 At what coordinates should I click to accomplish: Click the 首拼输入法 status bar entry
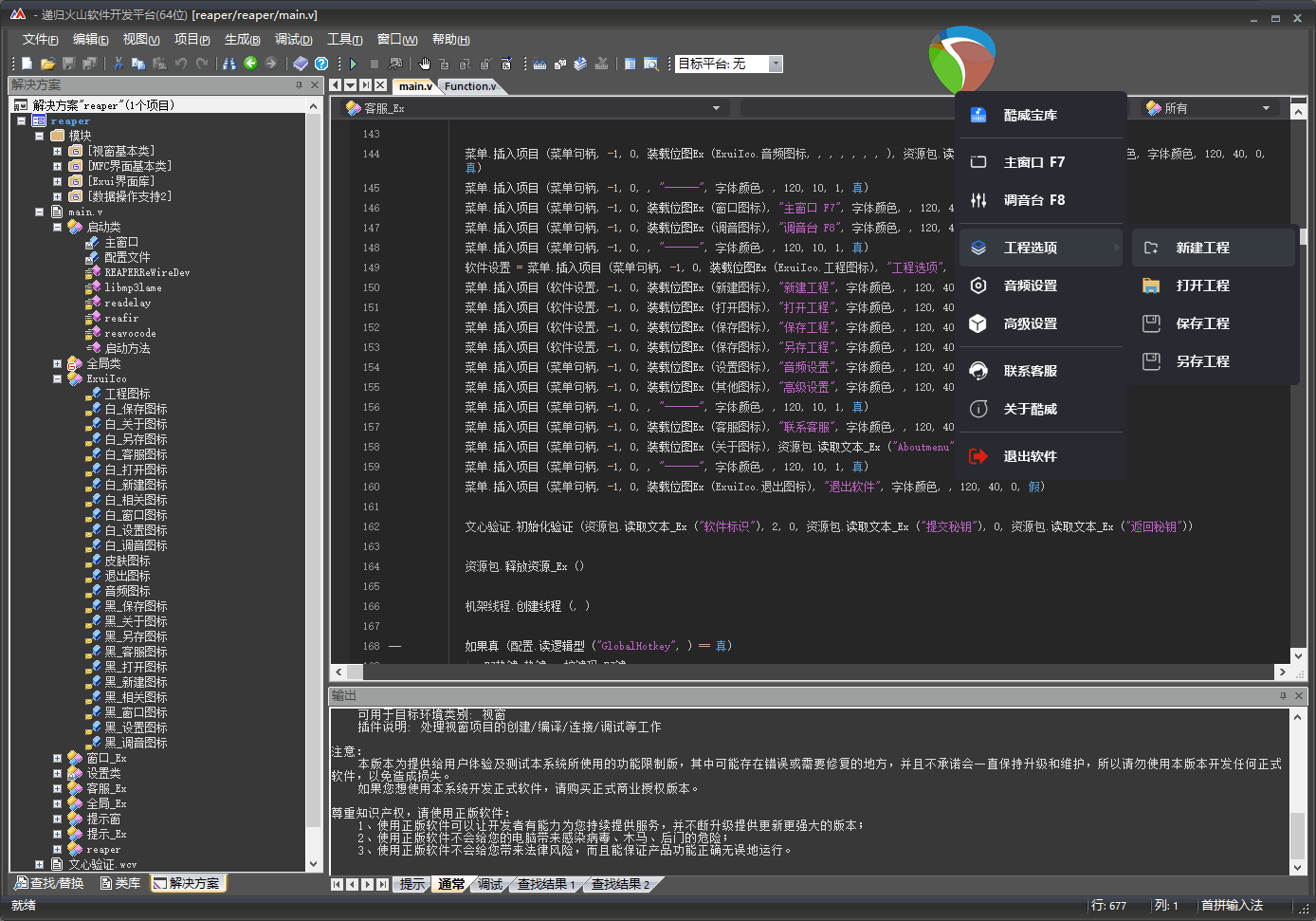(1233, 906)
